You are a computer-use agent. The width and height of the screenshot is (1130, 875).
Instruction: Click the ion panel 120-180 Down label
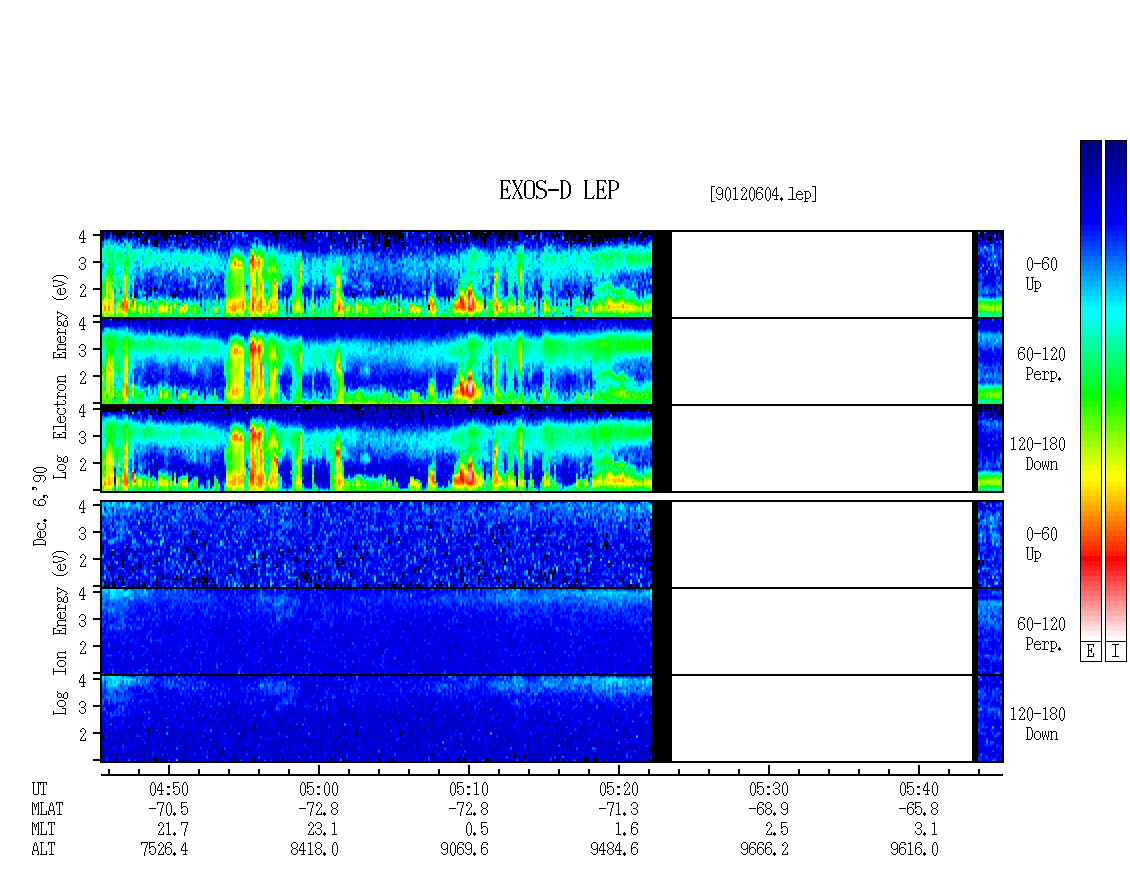tap(1038, 724)
